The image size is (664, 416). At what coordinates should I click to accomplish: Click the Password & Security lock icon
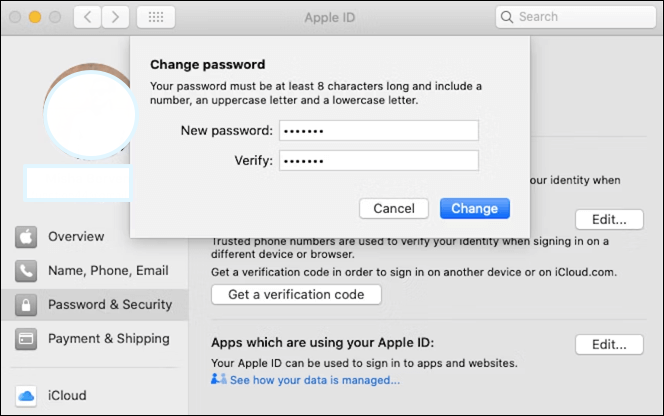[x=26, y=305]
